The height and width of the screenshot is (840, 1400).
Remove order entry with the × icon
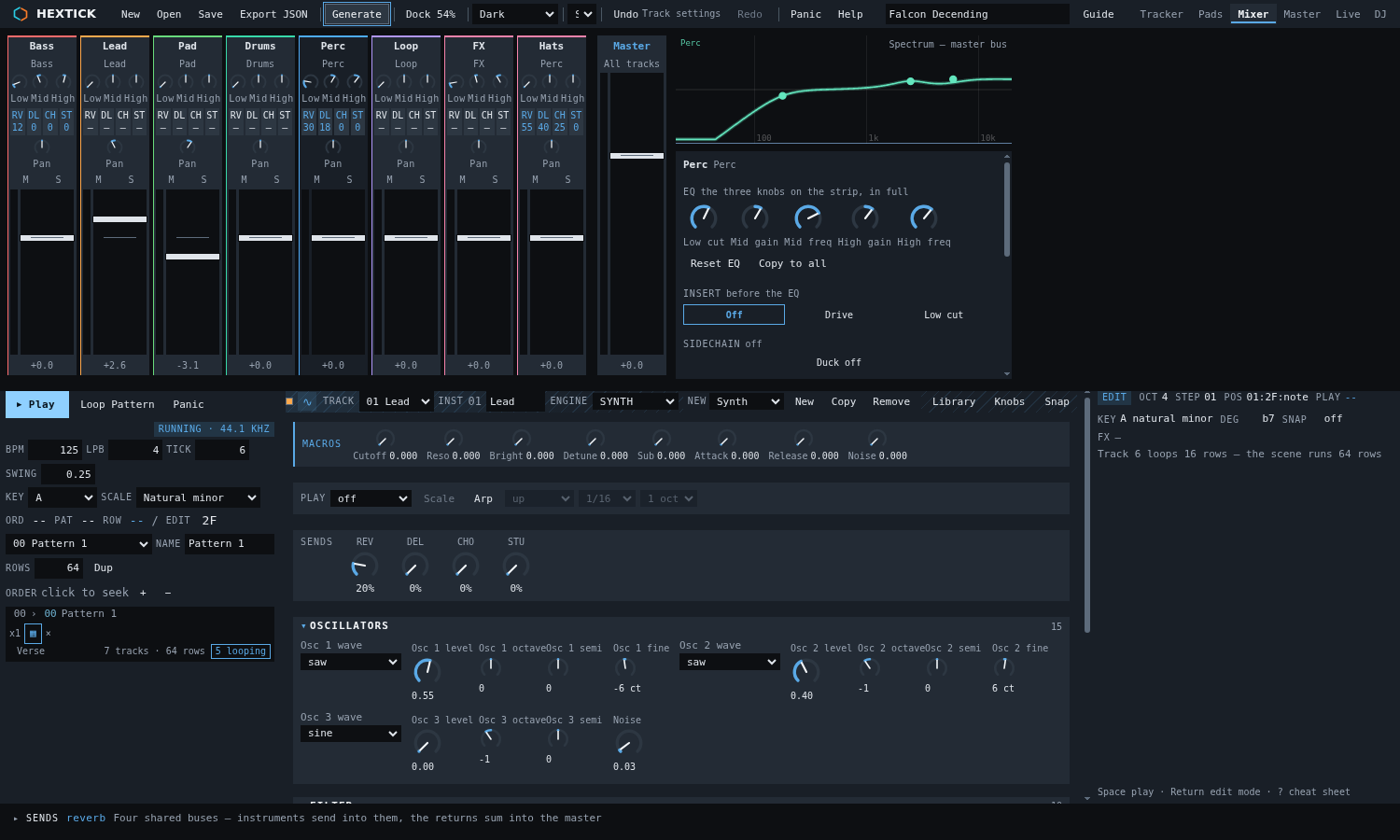[x=49, y=634]
